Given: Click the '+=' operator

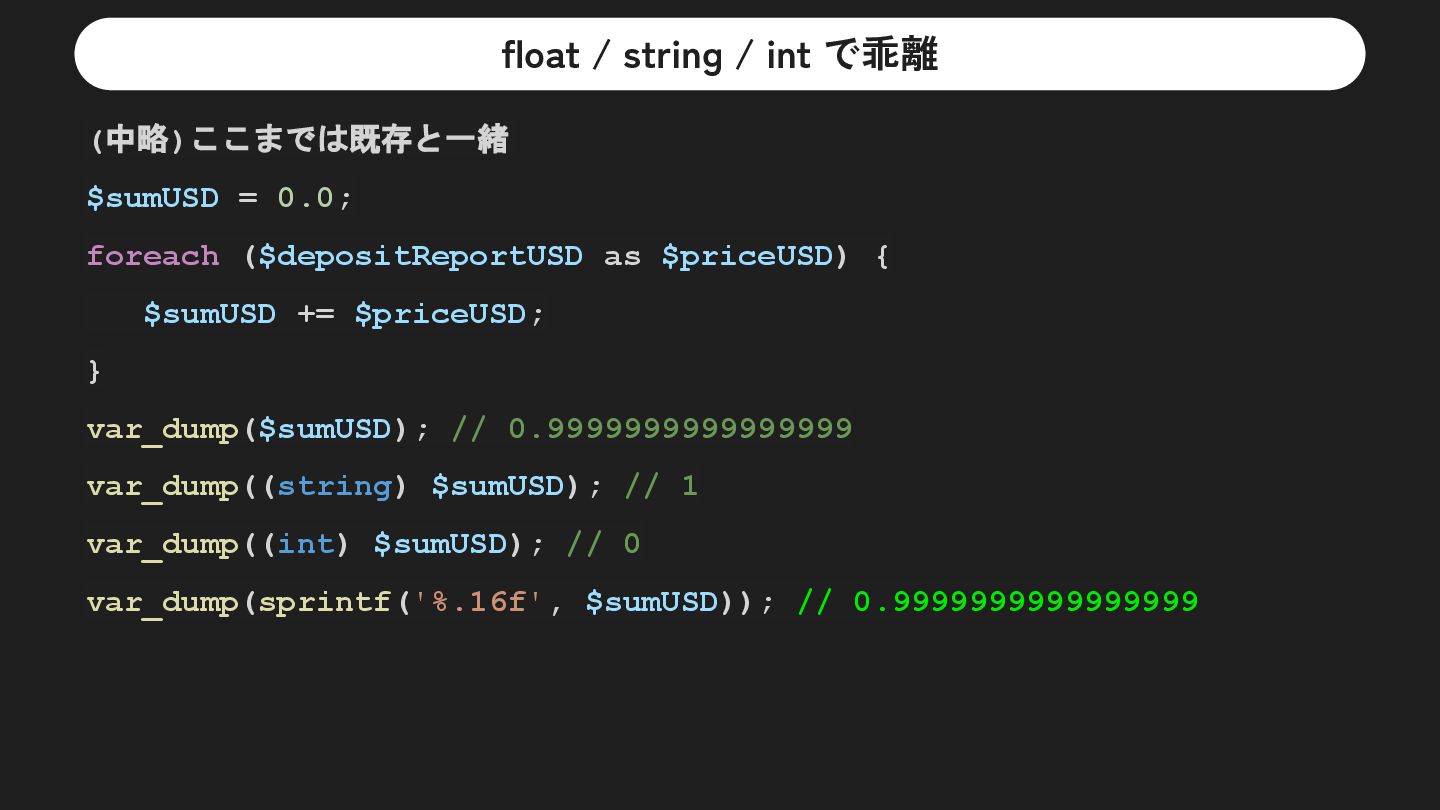Looking at the screenshot, I should click(316, 314).
